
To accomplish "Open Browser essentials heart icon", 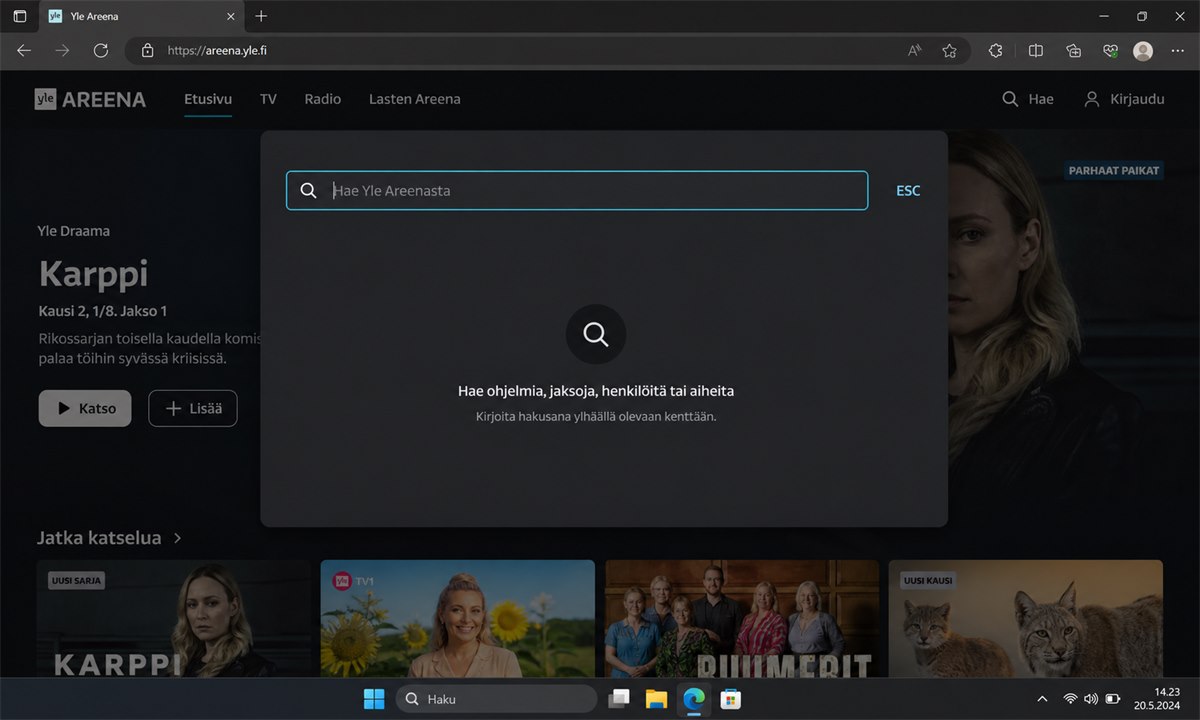I will [1109, 51].
